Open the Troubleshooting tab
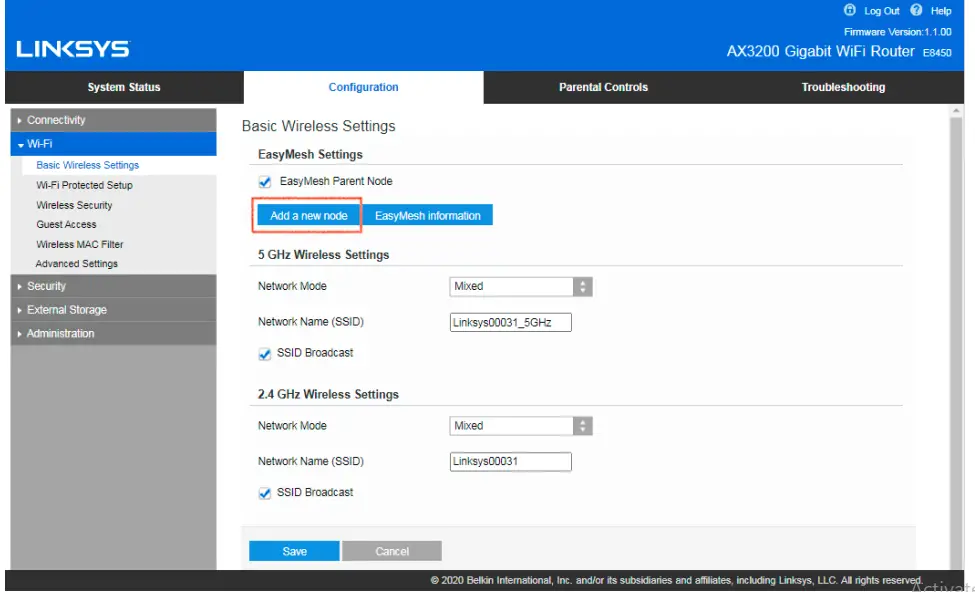 (841, 87)
